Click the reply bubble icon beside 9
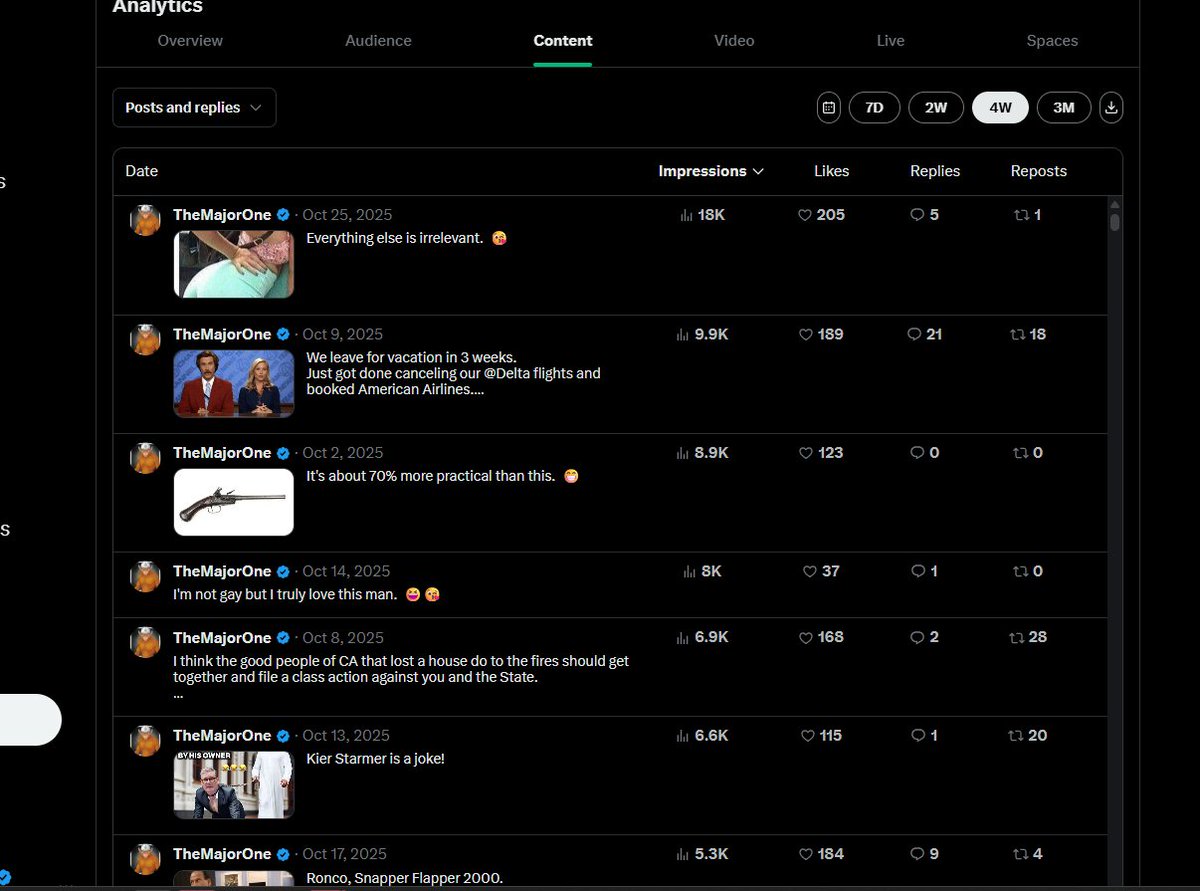Viewport: 1200px width, 891px height. click(918, 854)
